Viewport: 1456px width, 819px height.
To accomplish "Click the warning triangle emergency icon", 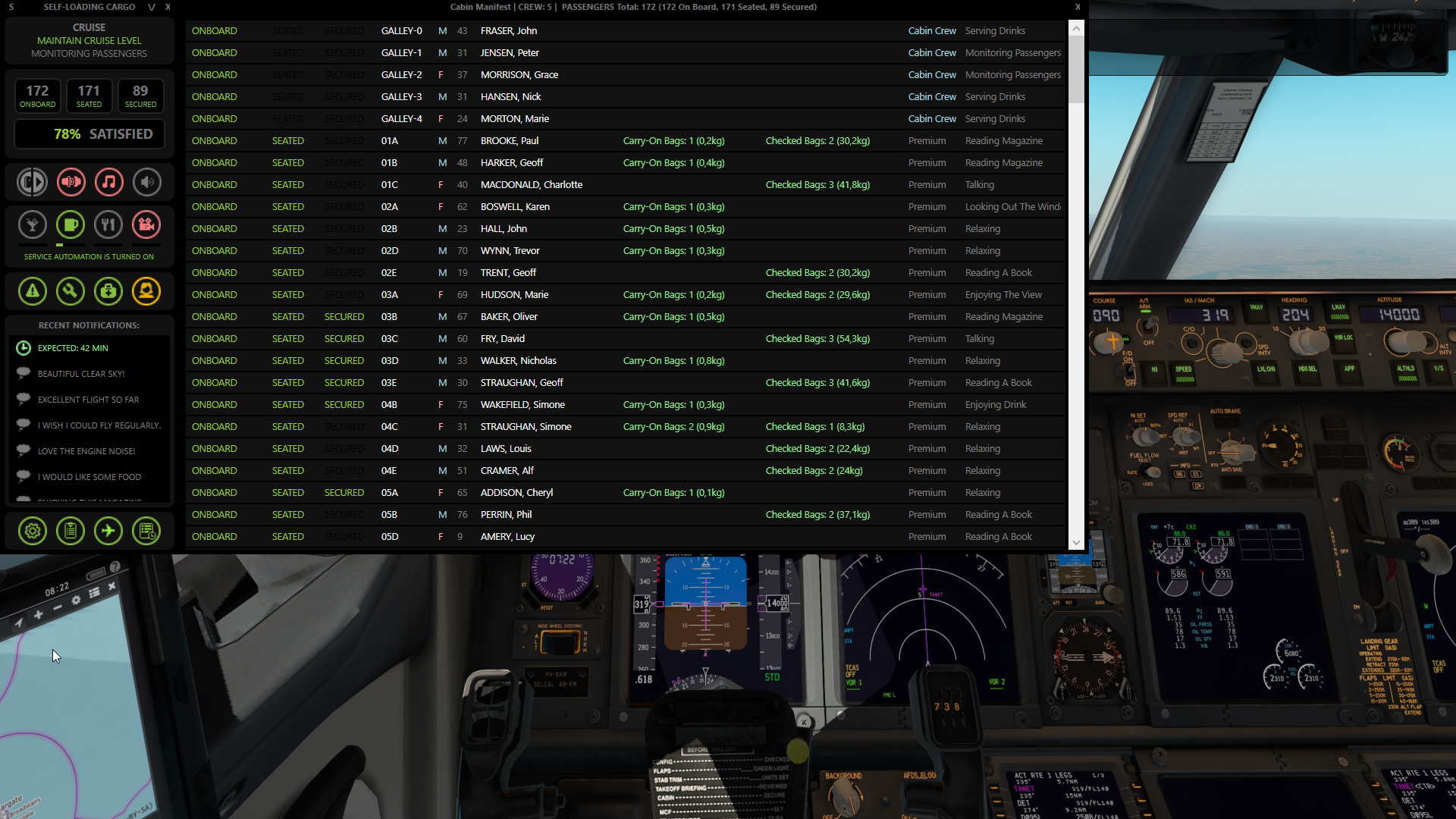I will click(32, 291).
